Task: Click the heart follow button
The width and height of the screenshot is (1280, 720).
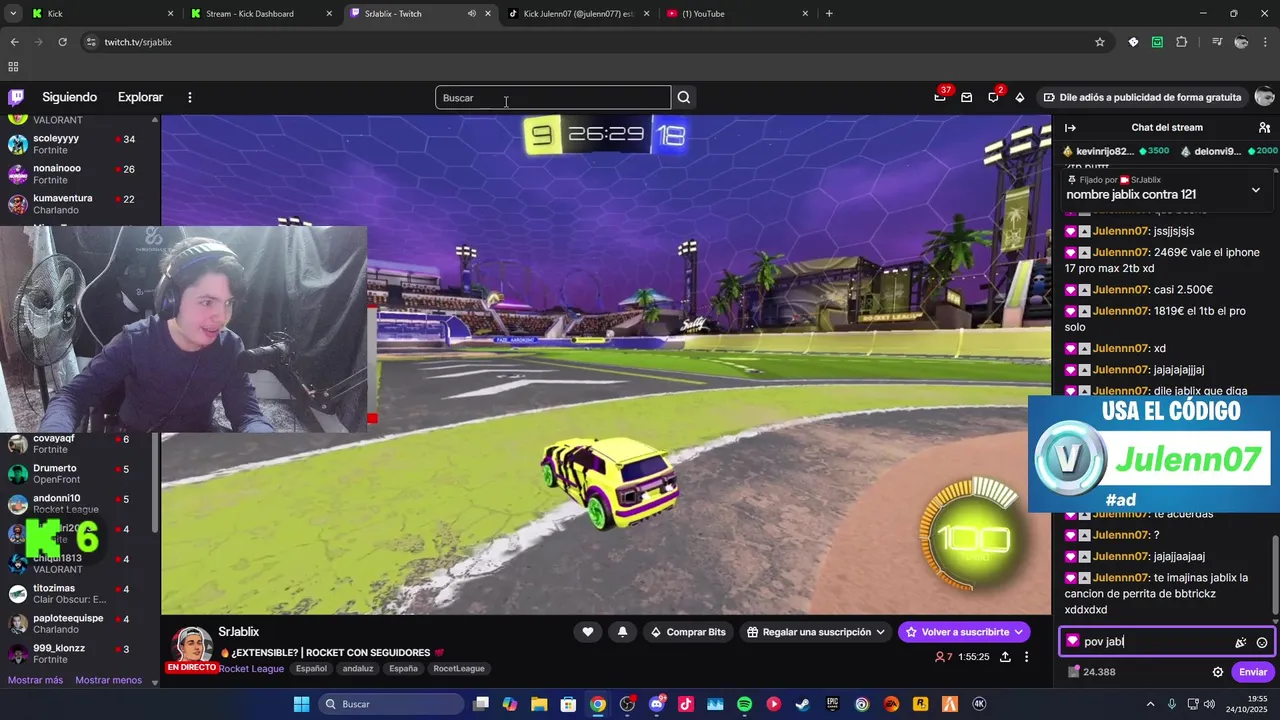Action: point(588,632)
